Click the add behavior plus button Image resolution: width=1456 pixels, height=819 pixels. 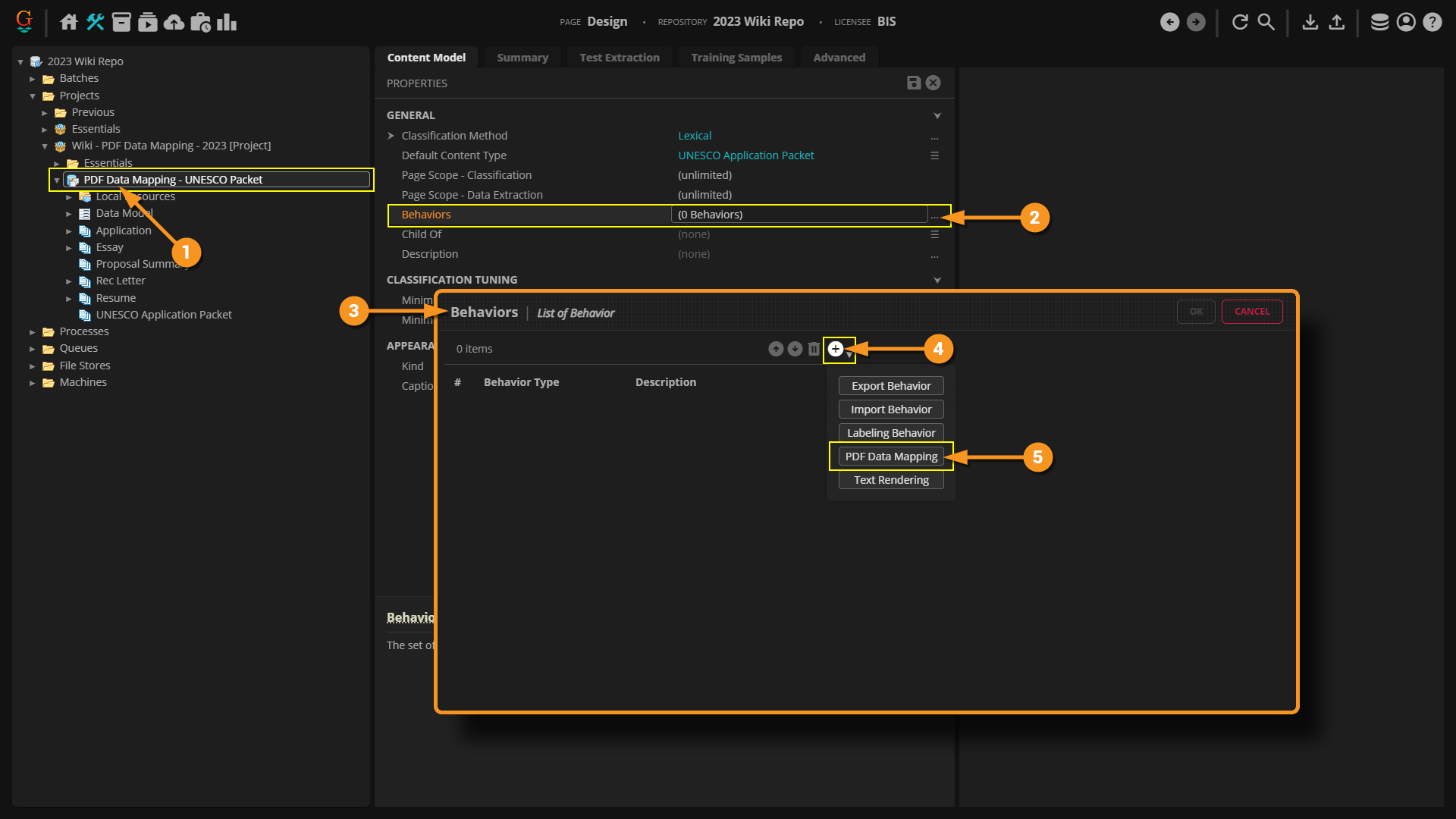click(x=835, y=349)
